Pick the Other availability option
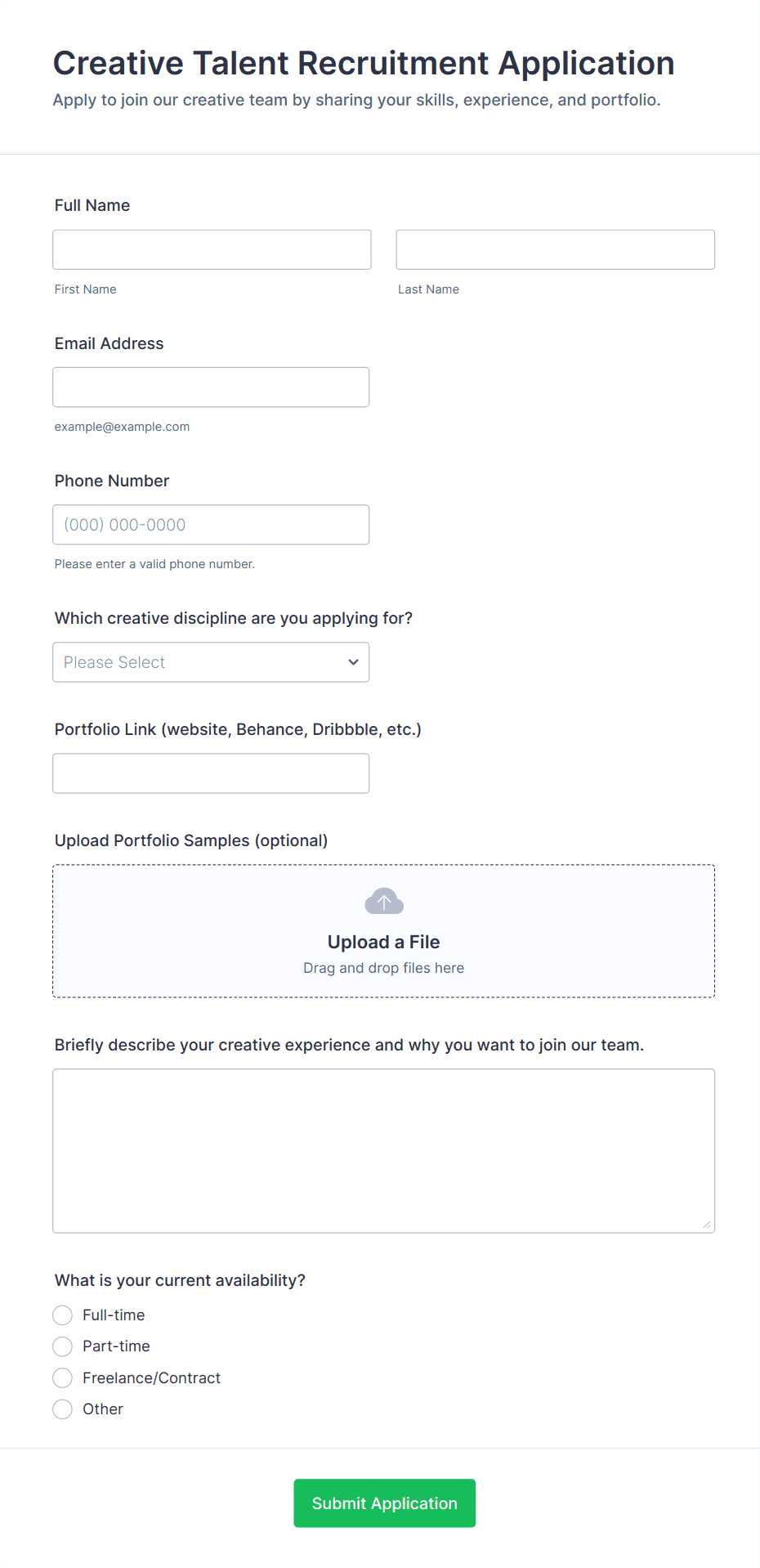This screenshot has width=760, height=1568. 62,1409
